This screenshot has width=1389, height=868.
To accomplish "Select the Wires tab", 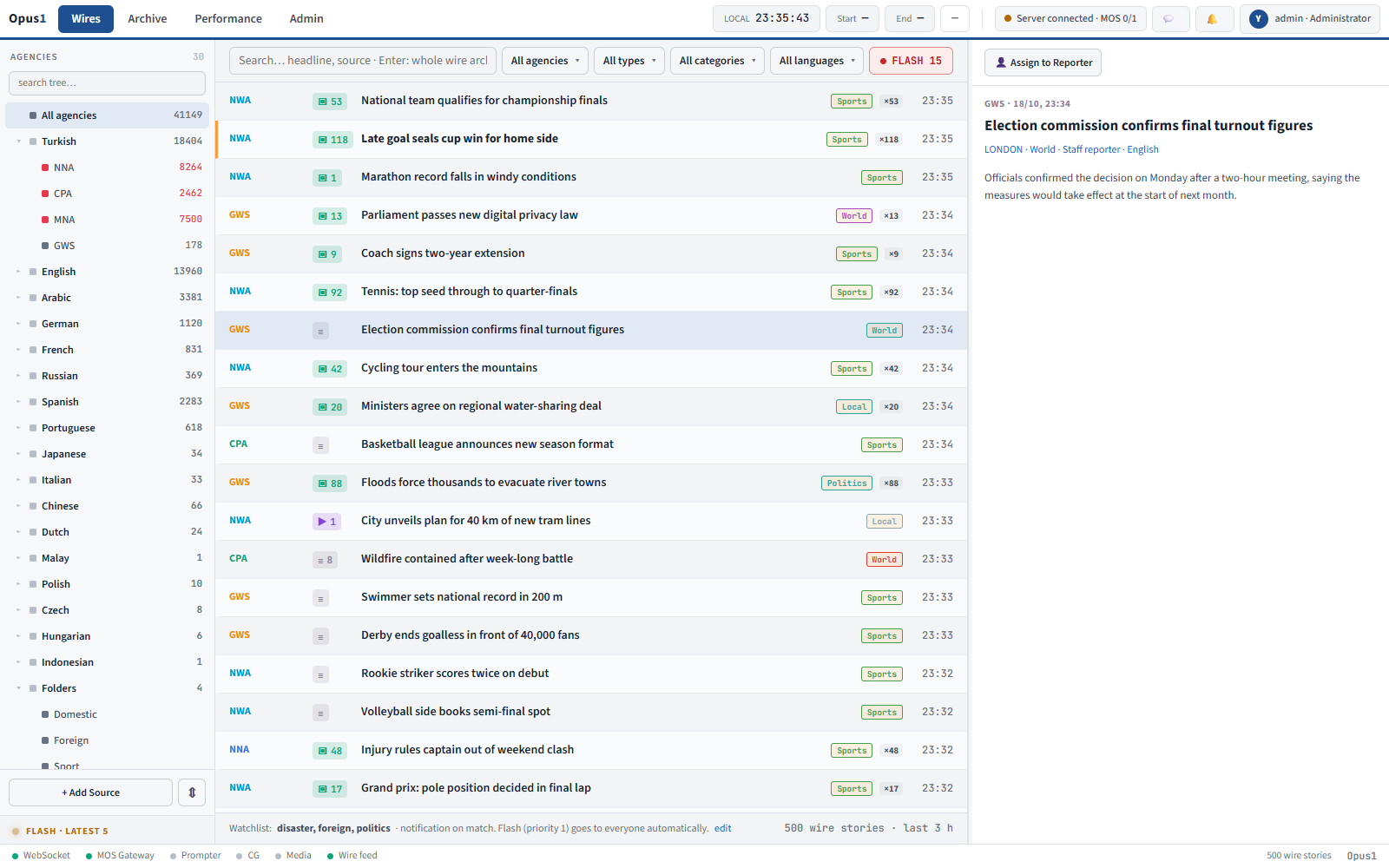I will 86,18.
